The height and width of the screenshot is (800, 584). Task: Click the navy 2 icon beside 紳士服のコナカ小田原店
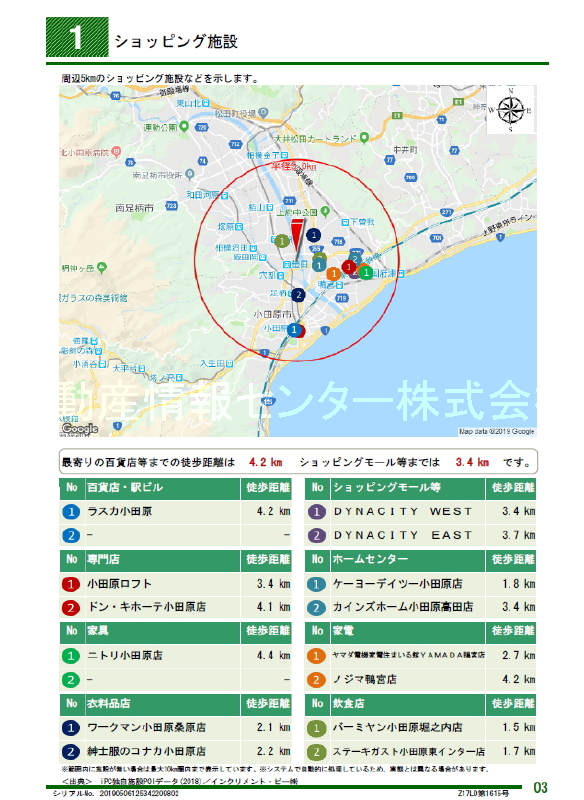(71, 752)
